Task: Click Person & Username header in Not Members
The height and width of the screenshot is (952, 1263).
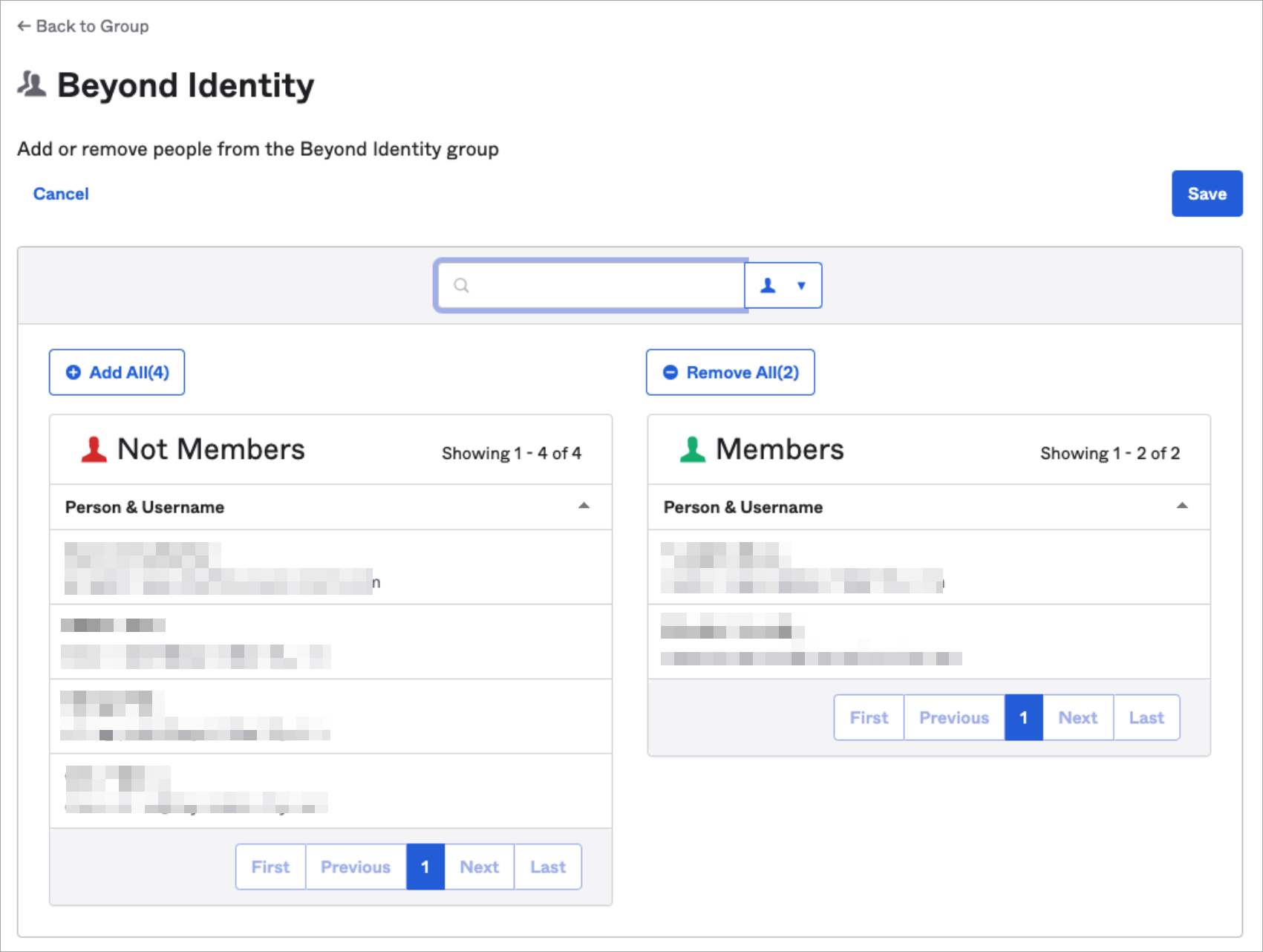Action: 145,507
